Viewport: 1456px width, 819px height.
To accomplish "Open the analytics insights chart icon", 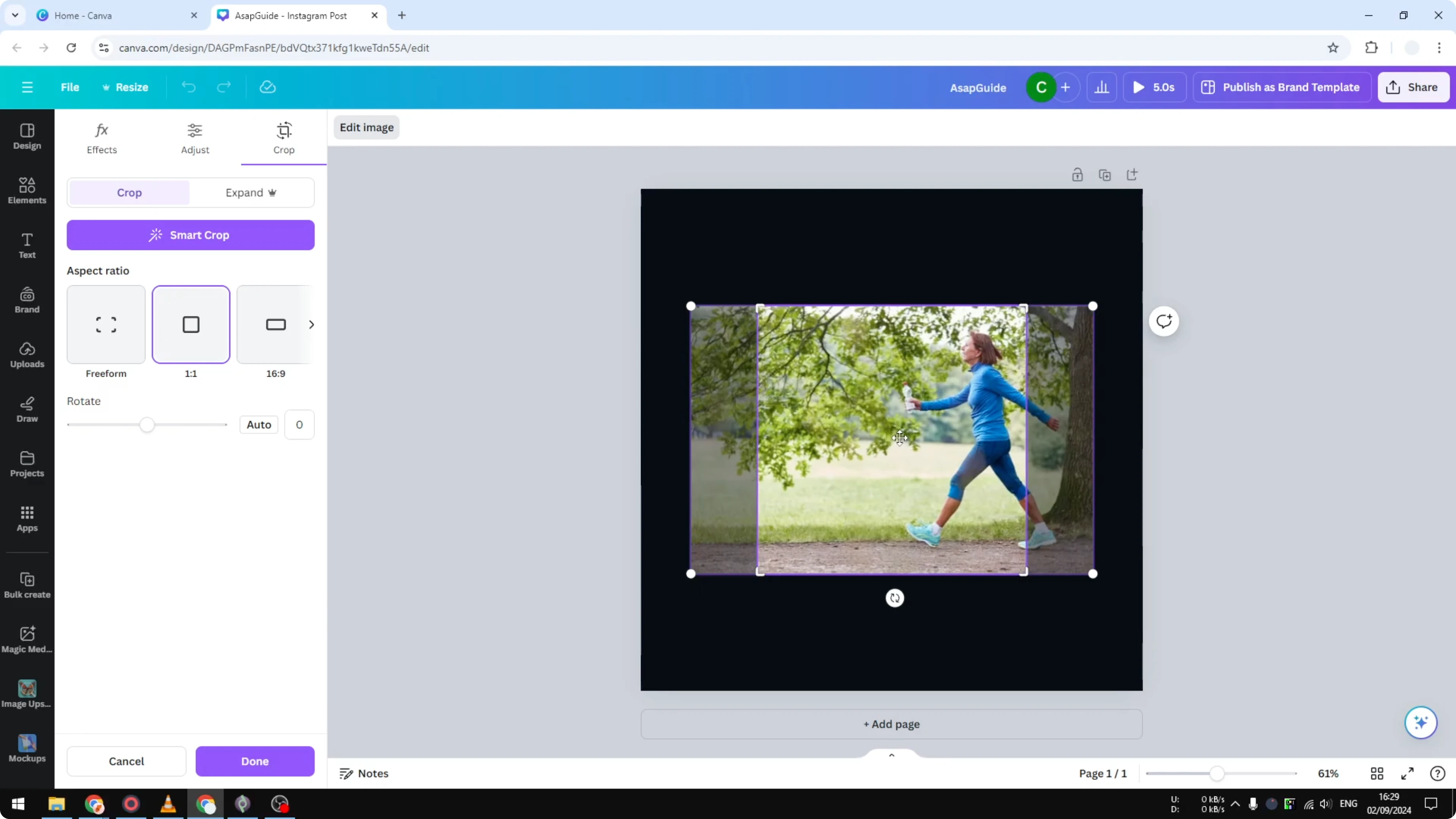I will point(1101,87).
